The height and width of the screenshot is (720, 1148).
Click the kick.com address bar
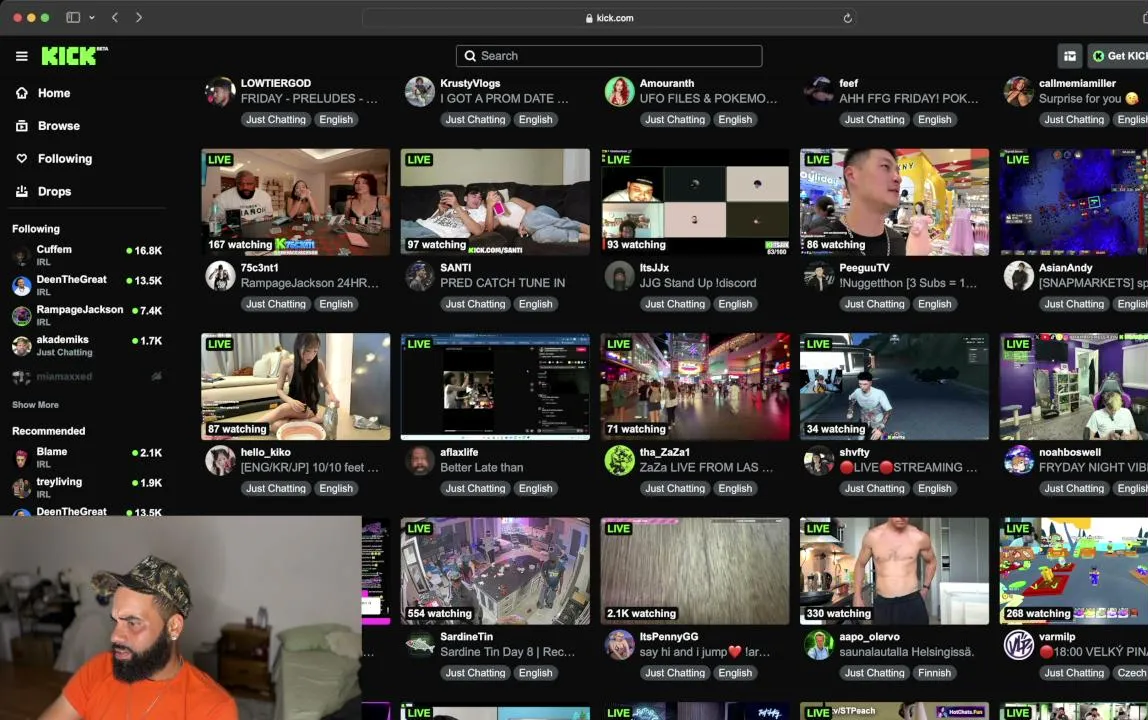coord(609,18)
